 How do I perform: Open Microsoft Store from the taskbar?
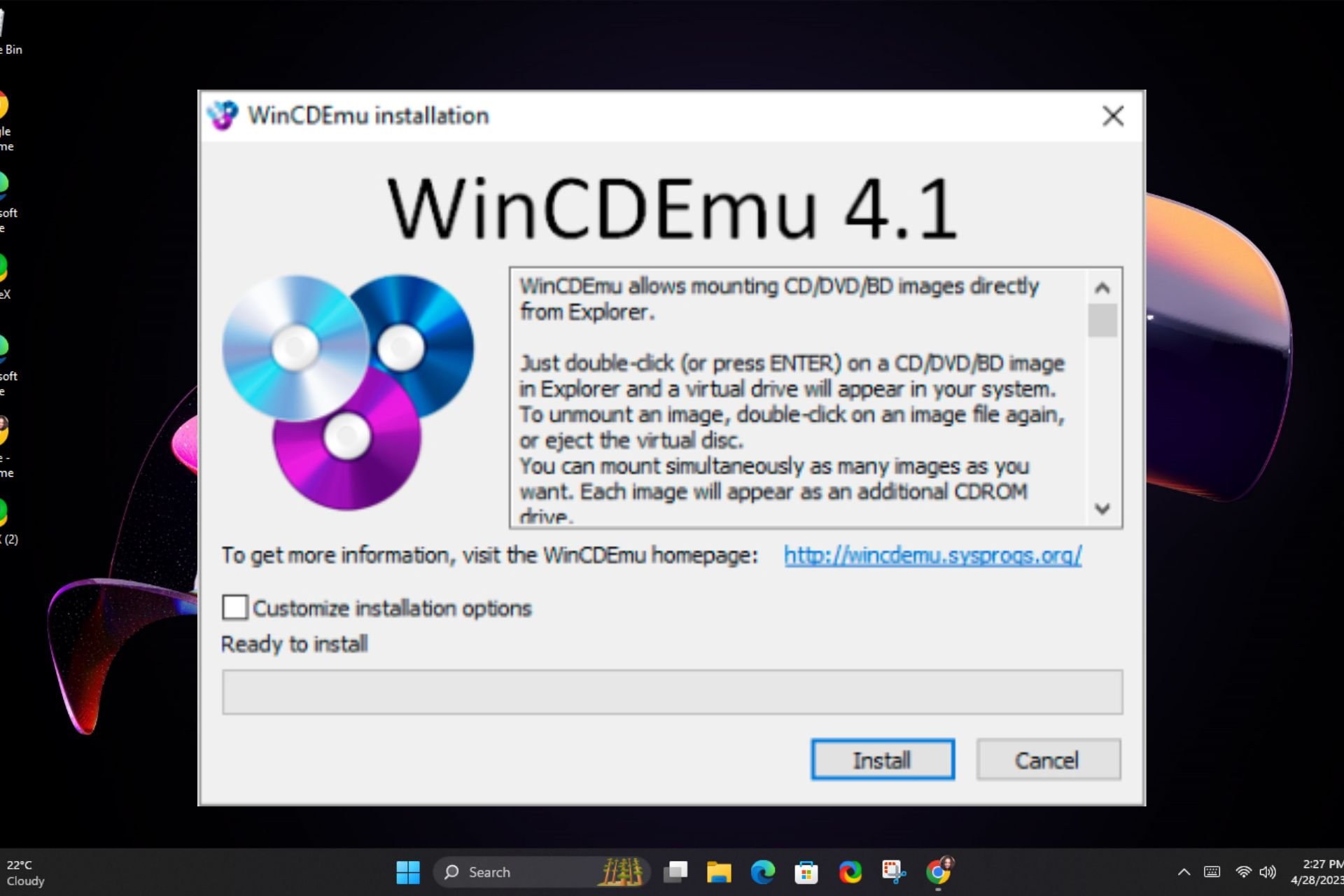point(806,872)
